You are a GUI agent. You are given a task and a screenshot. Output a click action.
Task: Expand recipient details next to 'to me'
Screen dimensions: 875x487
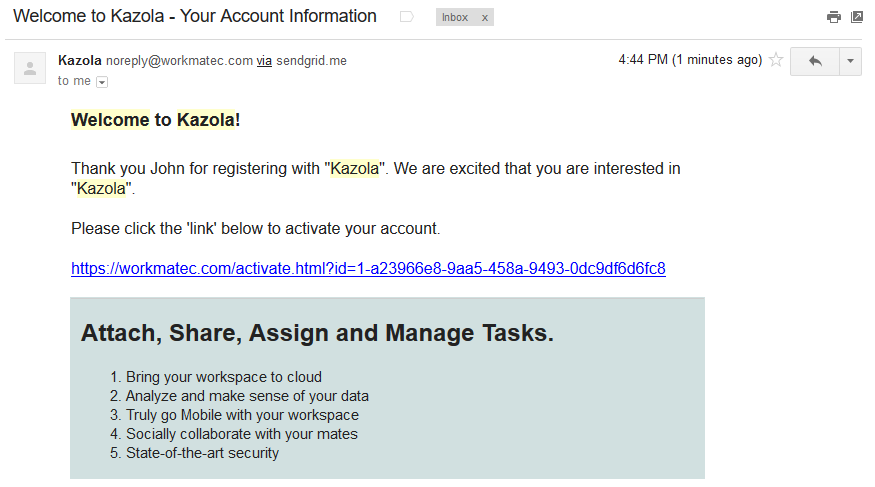coord(102,82)
